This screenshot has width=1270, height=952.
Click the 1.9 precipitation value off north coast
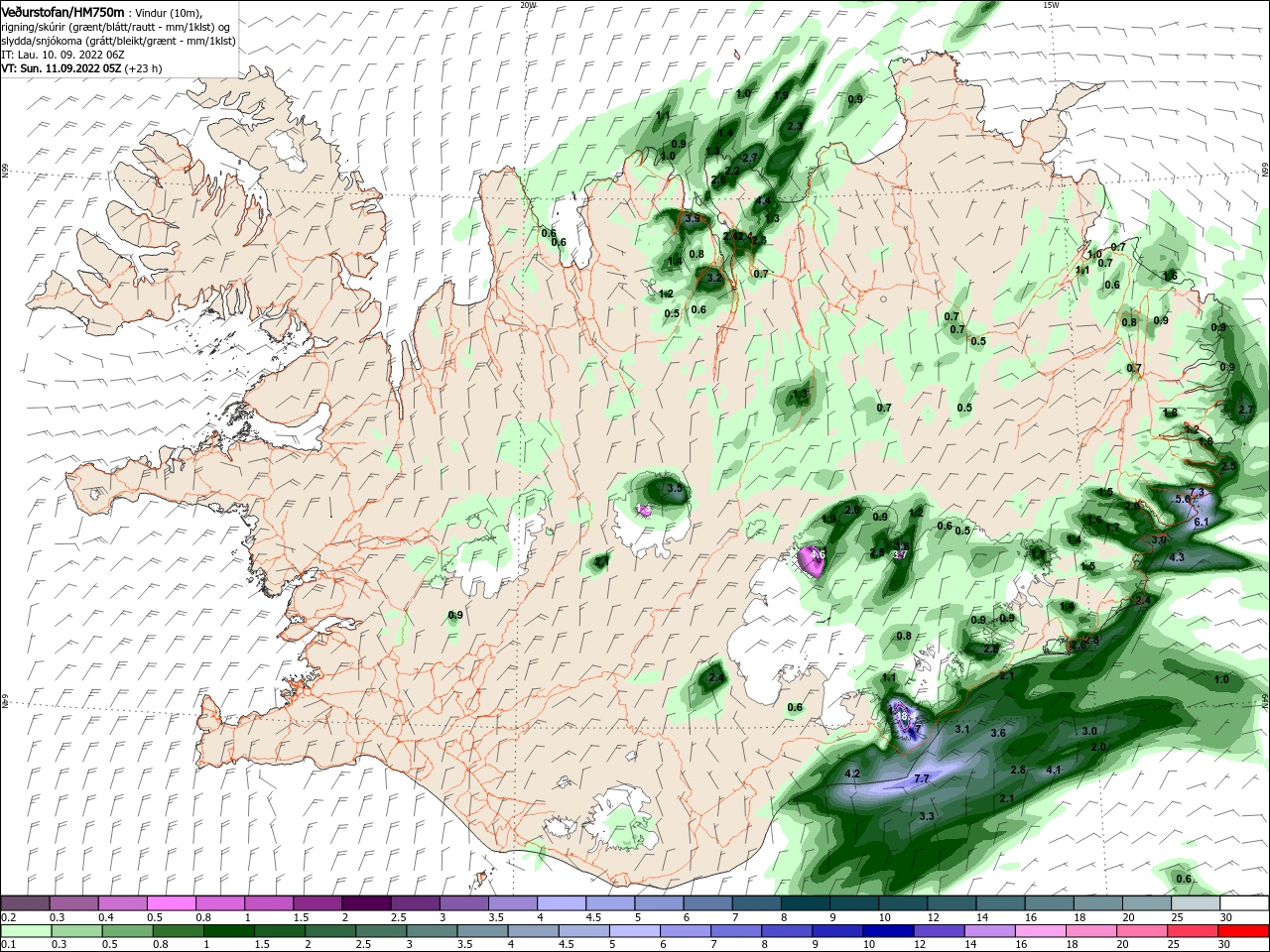click(x=781, y=96)
